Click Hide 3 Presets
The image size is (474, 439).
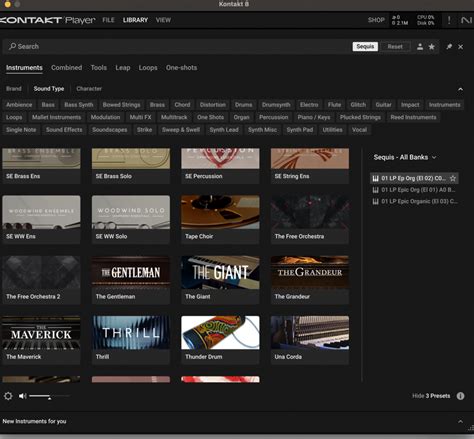(x=431, y=396)
